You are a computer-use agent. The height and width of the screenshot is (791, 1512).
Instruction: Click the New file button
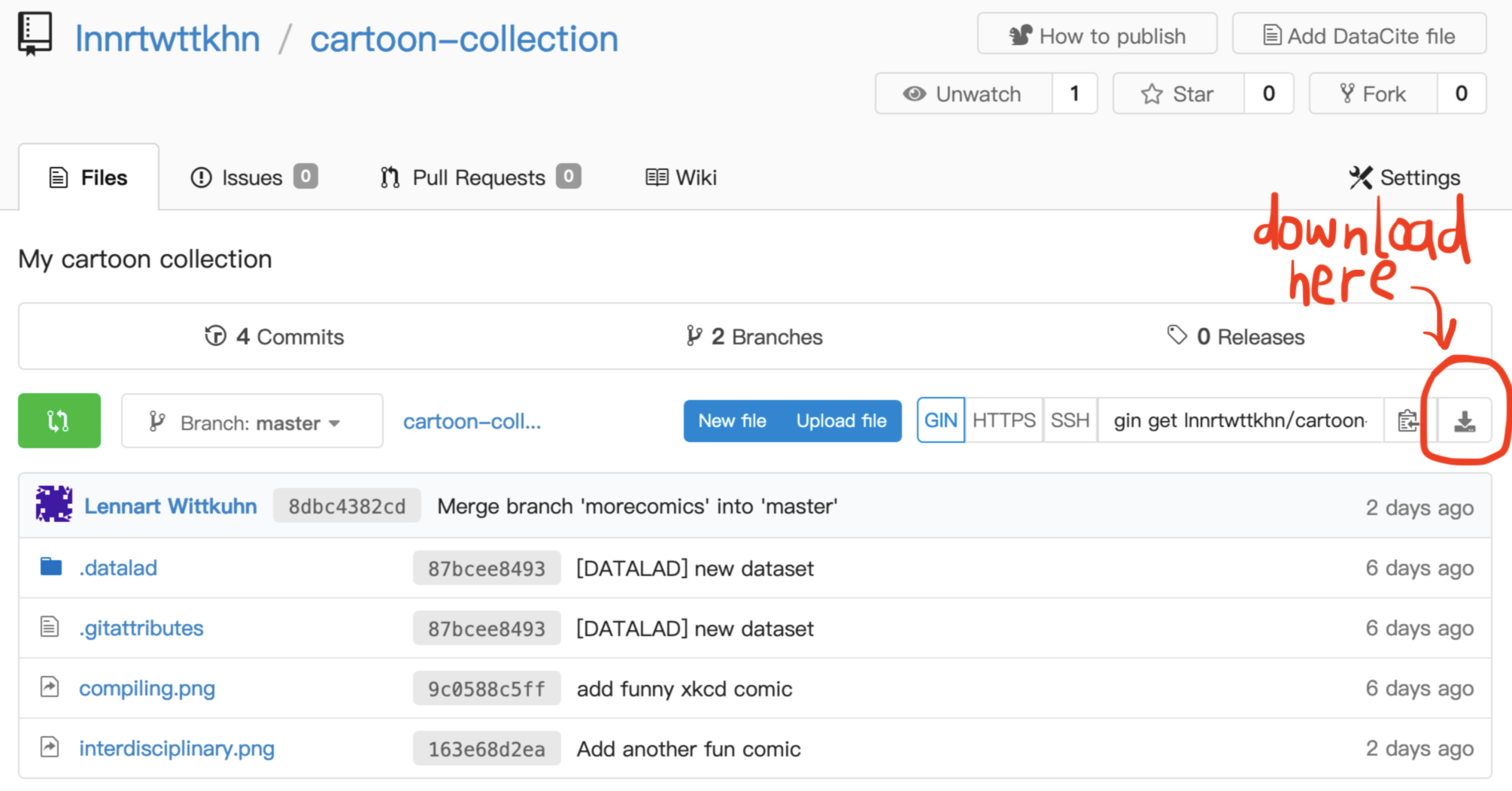pos(732,421)
